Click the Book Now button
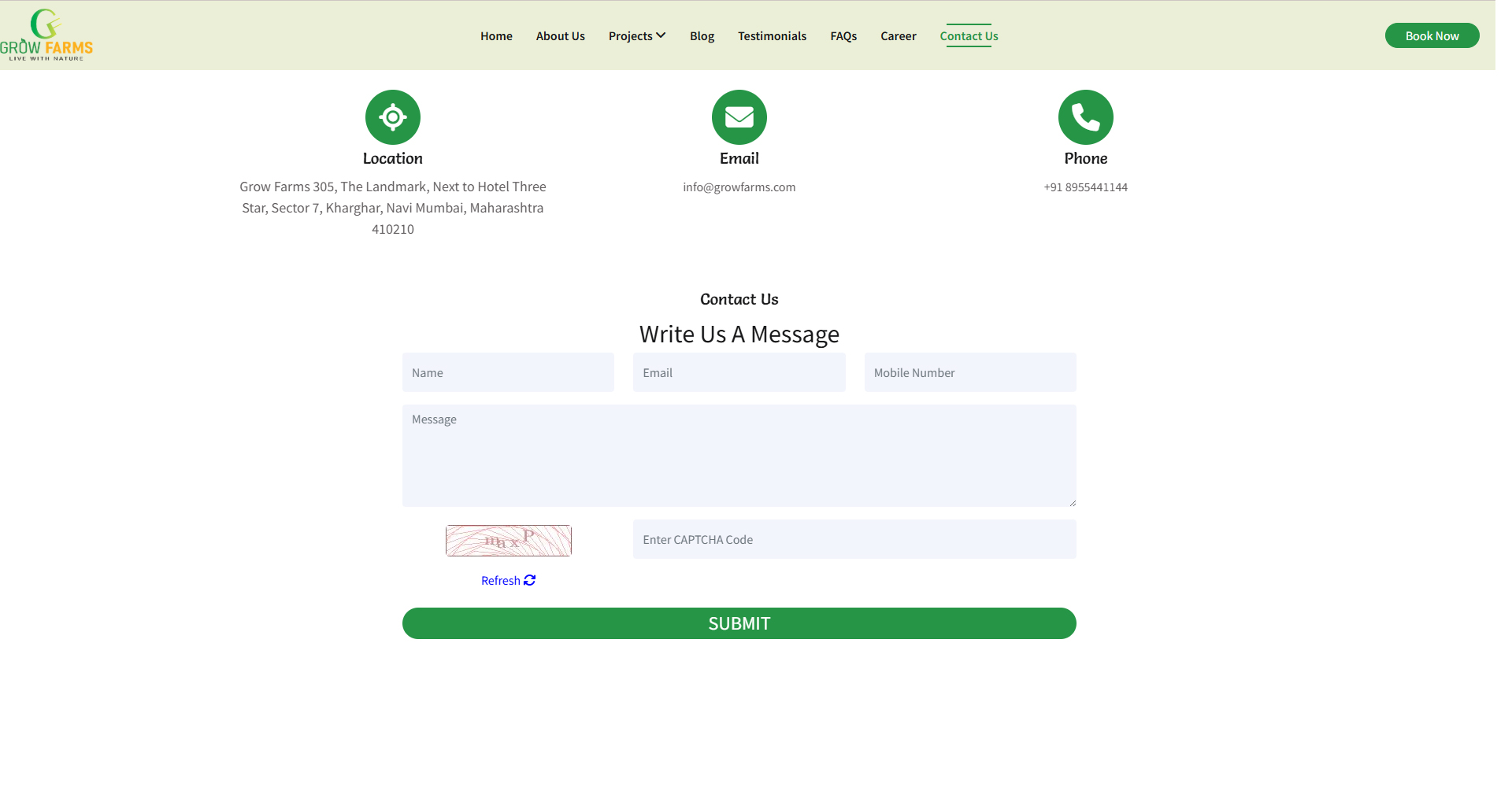Image resolution: width=1512 pixels, height=802 pixels. [1432, 35]
